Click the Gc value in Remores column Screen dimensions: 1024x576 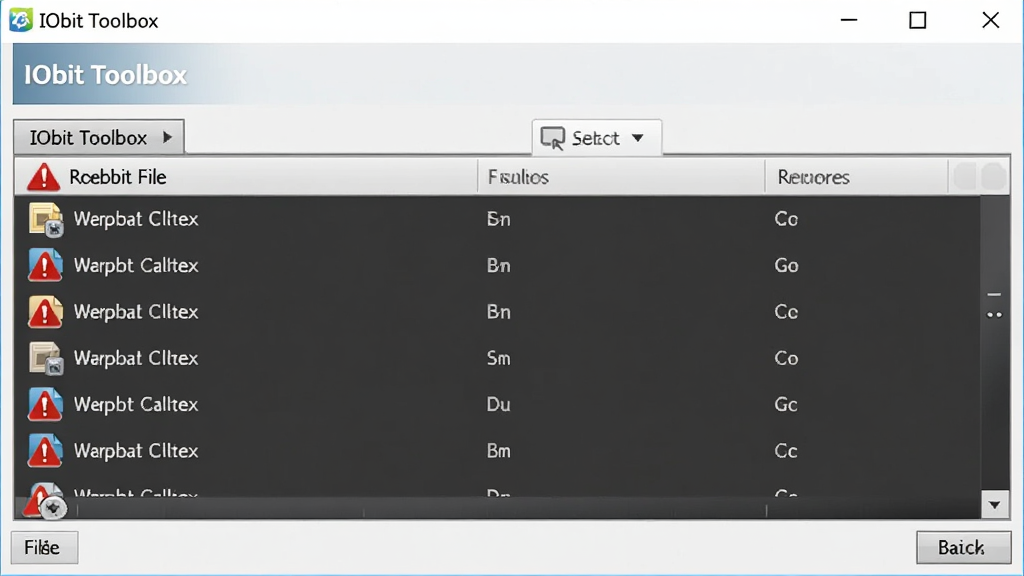pos(786,404)
